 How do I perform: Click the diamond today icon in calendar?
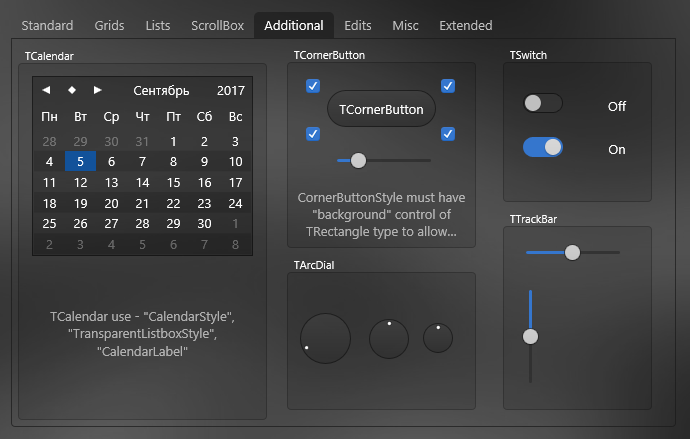tap(72, 90)
